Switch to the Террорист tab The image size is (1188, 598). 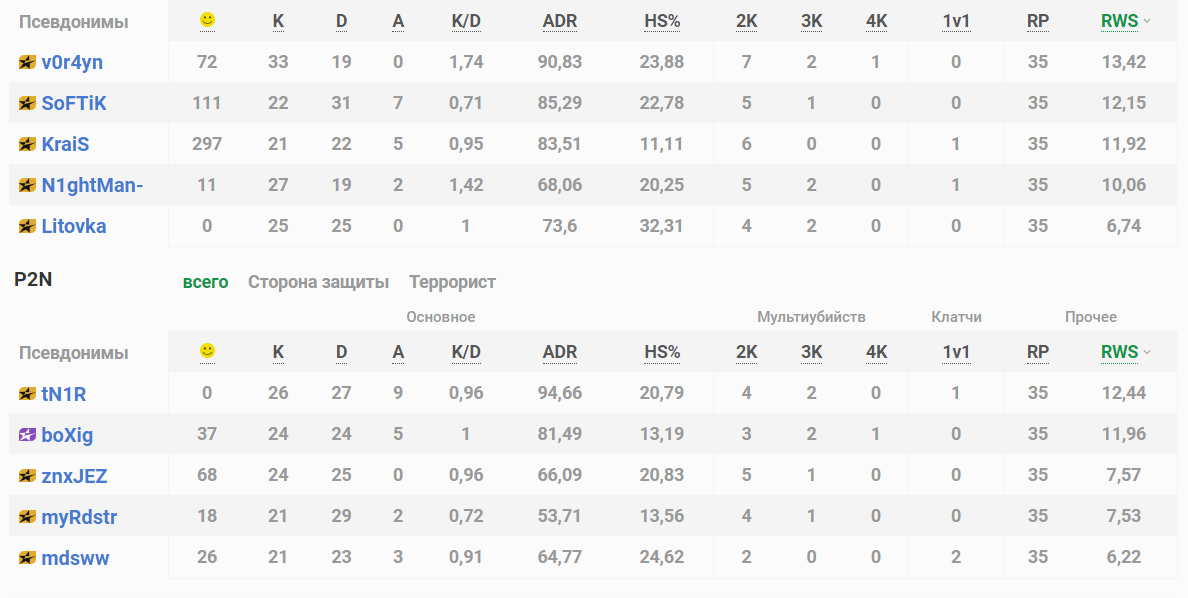(452, 282)
